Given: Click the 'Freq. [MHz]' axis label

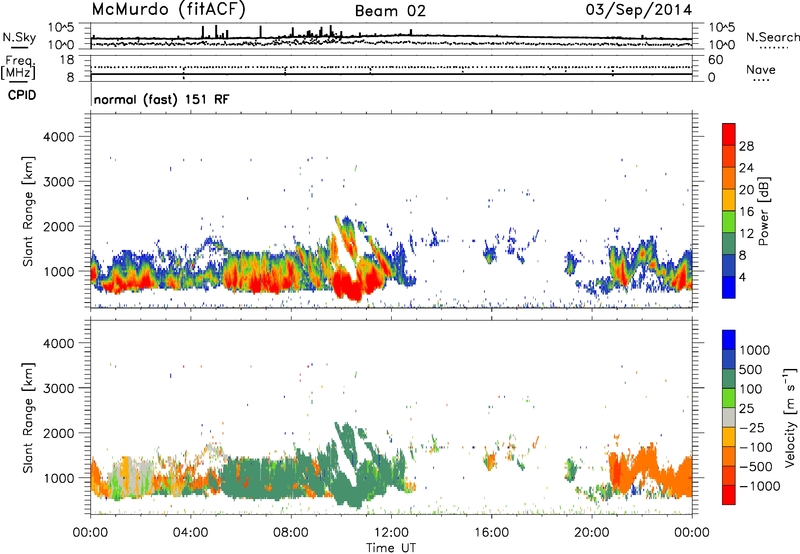Looking at the screenshot, I should tap(19, 67).
